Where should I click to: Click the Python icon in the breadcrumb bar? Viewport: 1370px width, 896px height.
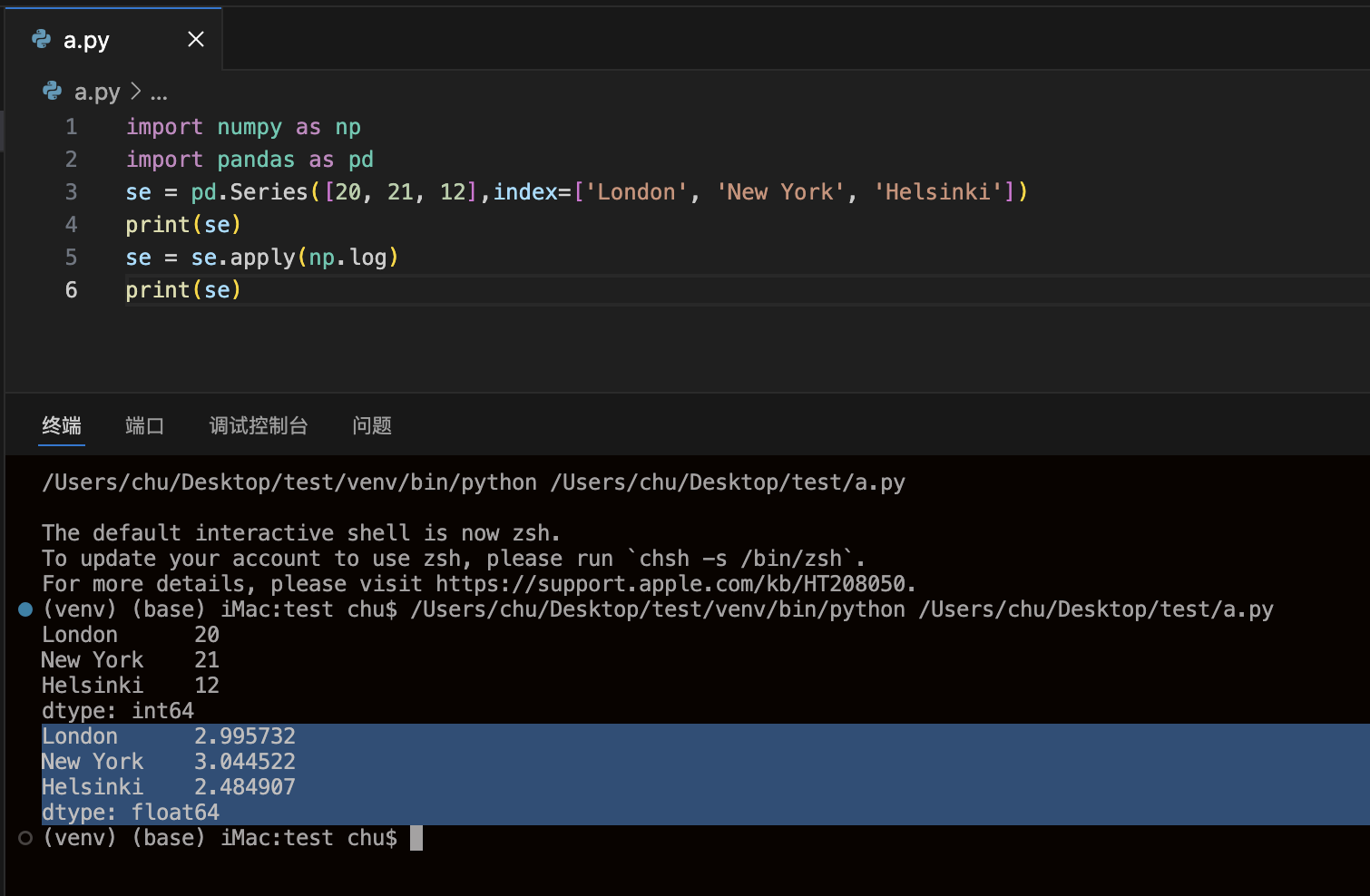tap(51, 91)
